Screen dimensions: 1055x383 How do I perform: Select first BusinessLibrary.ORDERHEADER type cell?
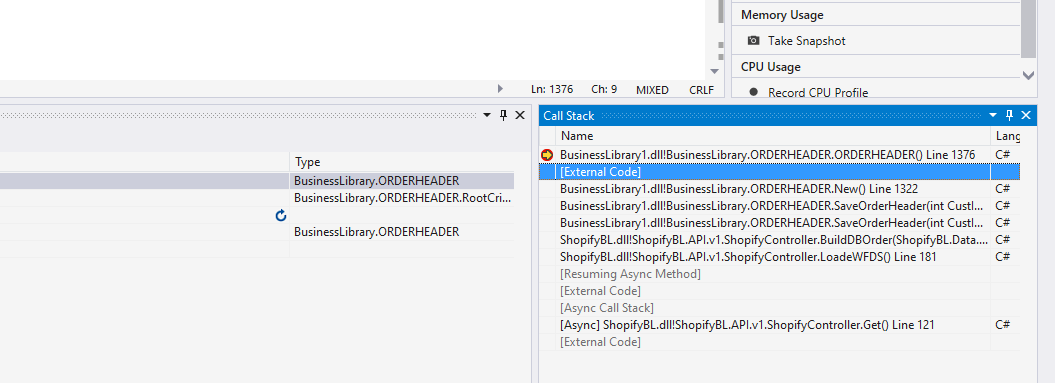pyautogui.click(x=402, y=180)
